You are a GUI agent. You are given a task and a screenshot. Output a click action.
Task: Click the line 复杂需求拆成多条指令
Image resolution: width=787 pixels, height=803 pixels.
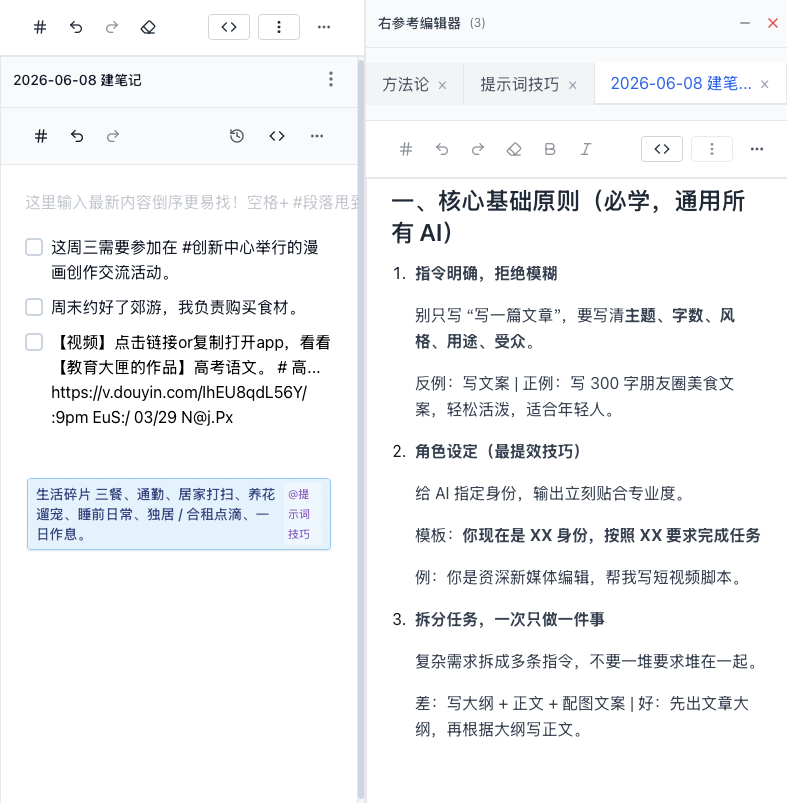pyautogui.click(x=588, y=662)
